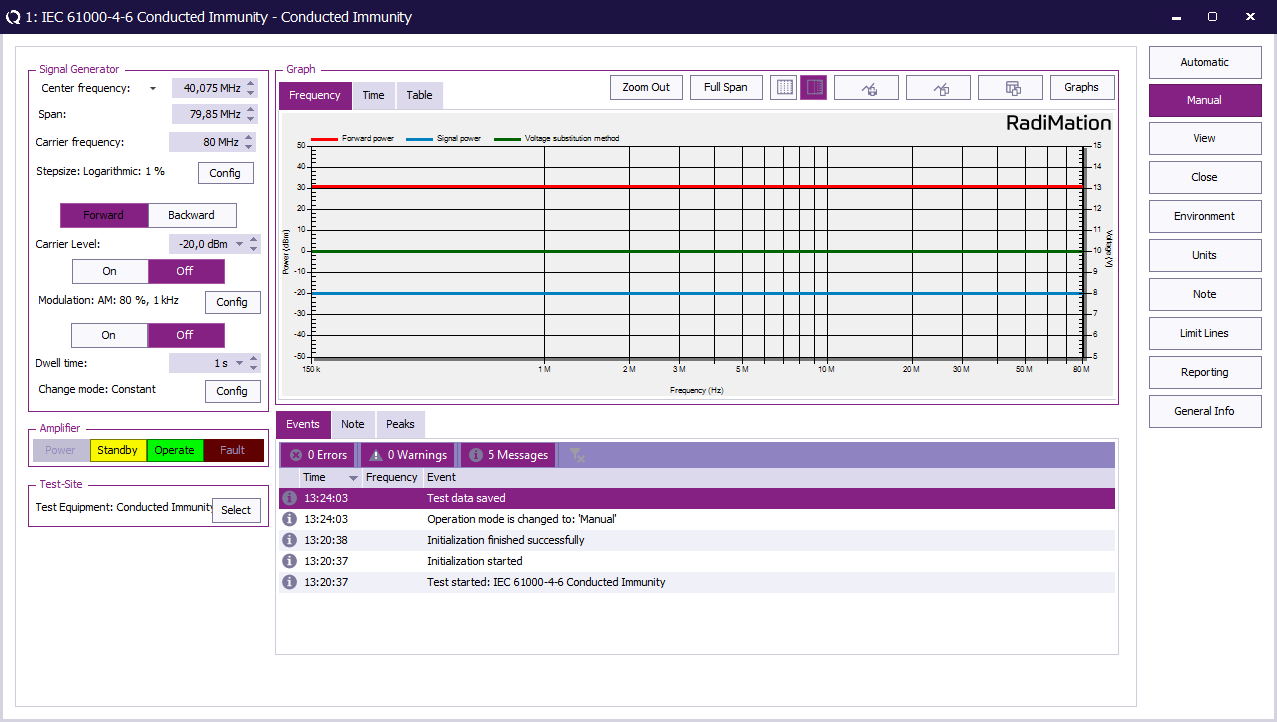The width and height of the screenshot is (1277, 722).
Task: Click the Zoom Out button
Action: click(x=646, y=88)
